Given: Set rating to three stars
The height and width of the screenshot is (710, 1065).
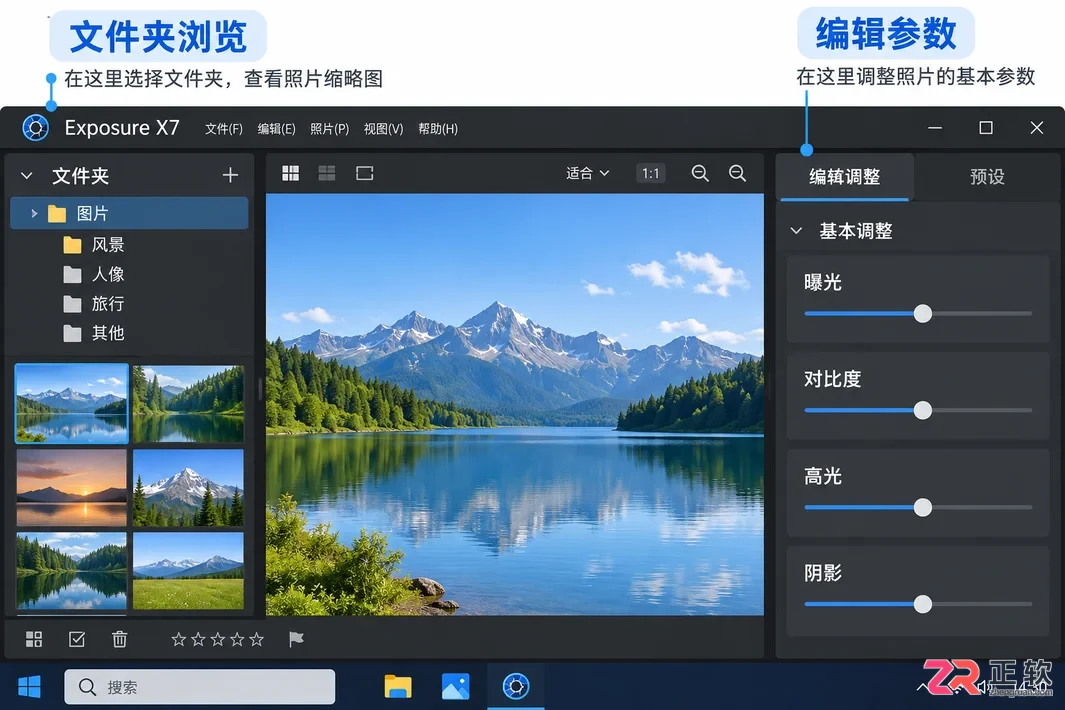Looking at the screenshot, I should tap(217, 639).
